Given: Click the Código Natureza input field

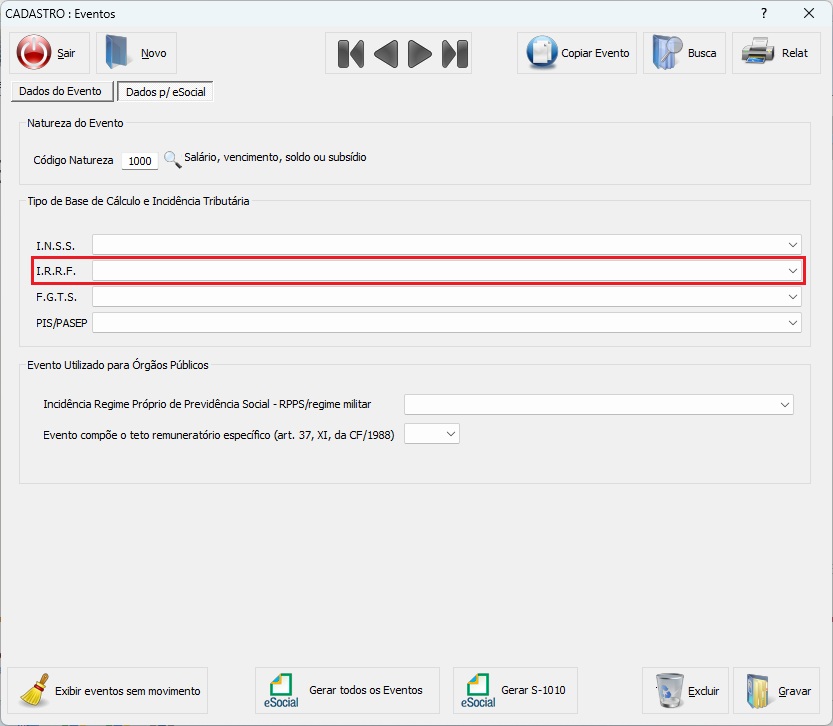Looking at the screenshot, I should [139, 161].
